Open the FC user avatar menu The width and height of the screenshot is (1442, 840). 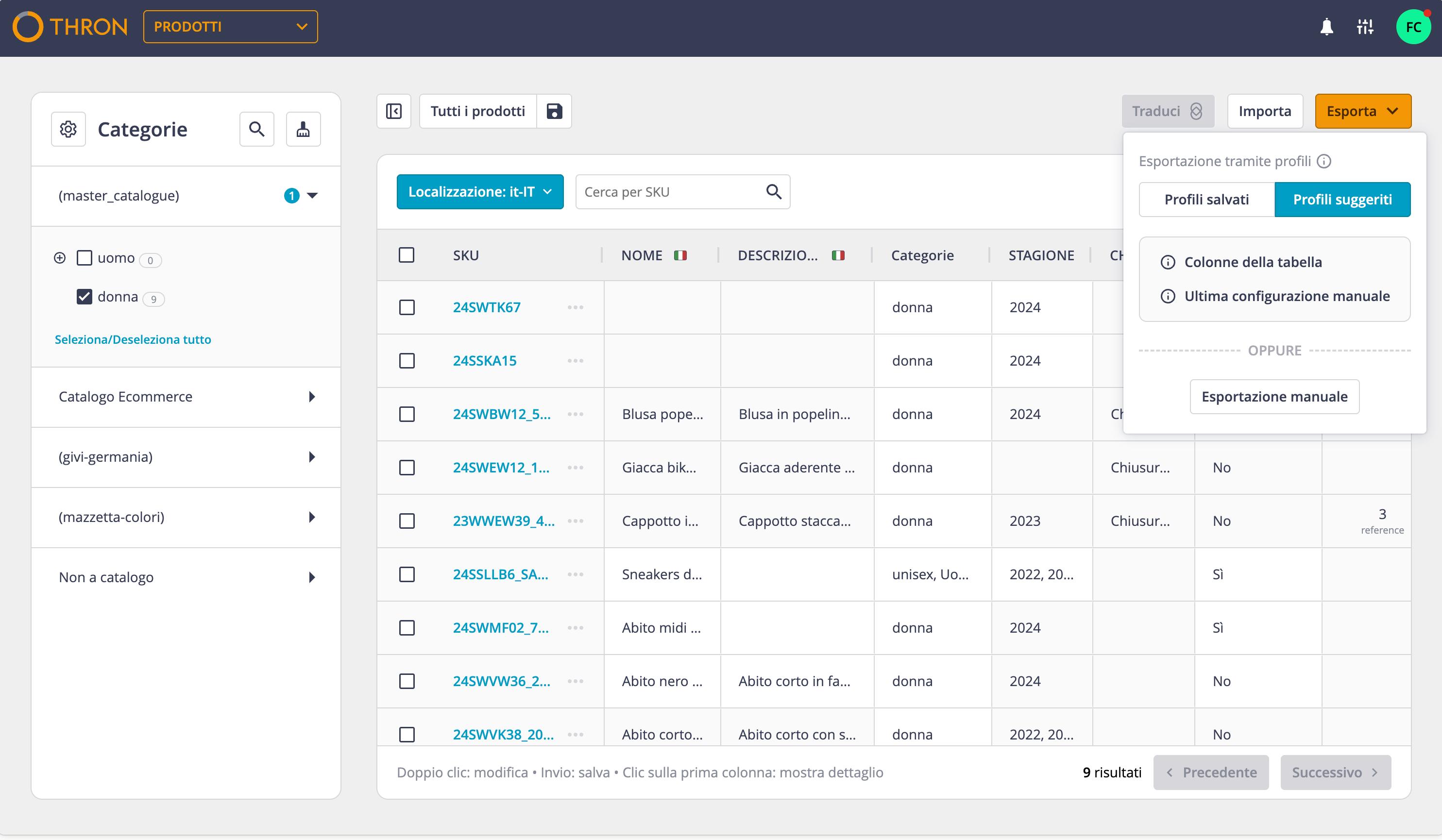pos(1413,27)
